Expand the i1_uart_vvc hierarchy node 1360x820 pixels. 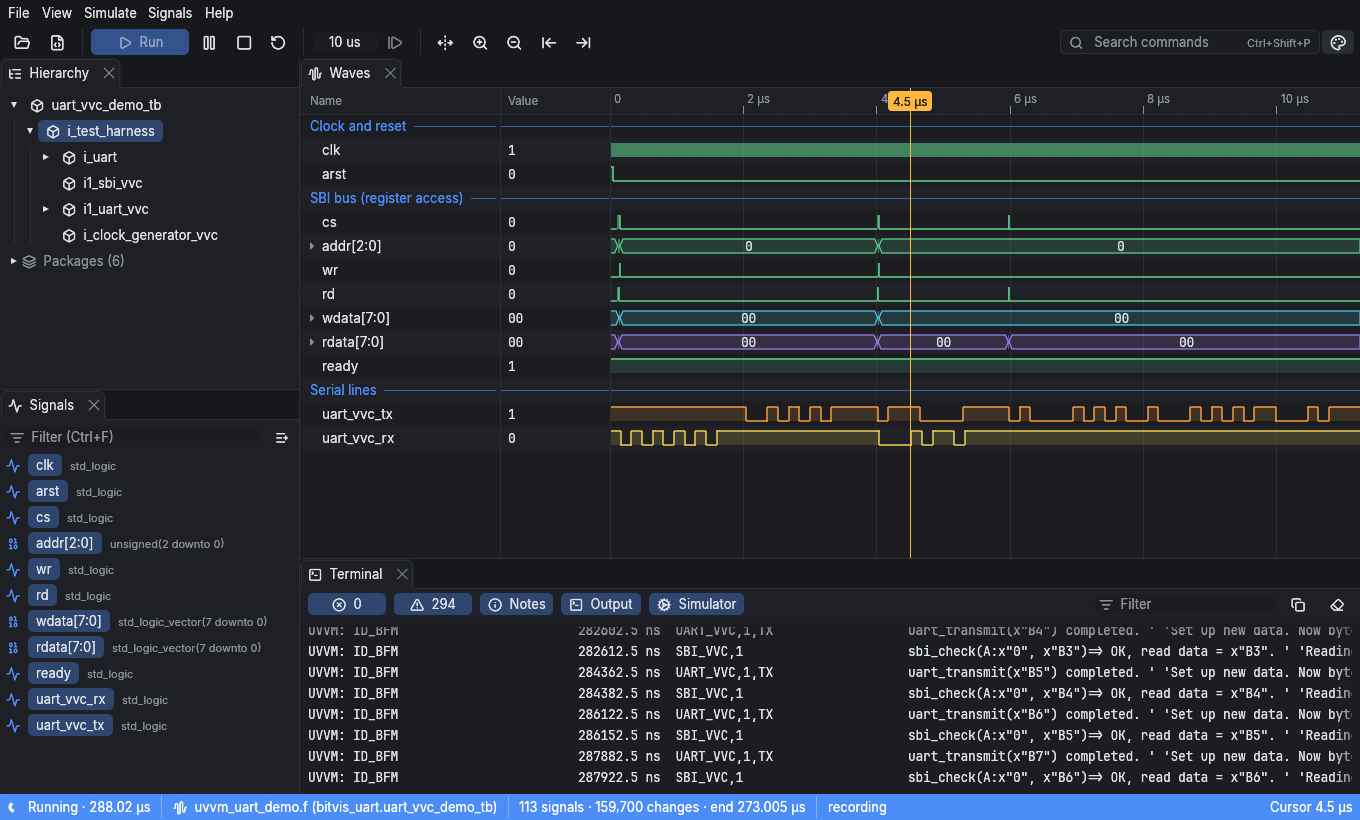(46, 209)
